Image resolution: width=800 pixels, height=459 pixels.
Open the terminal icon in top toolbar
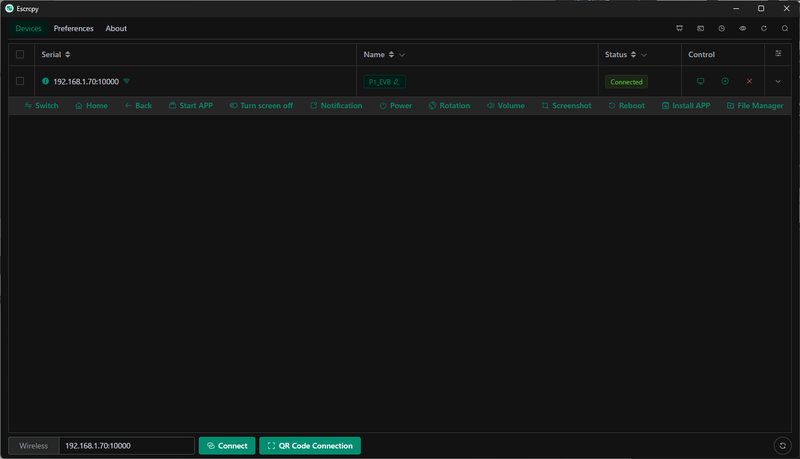(701, 29)
